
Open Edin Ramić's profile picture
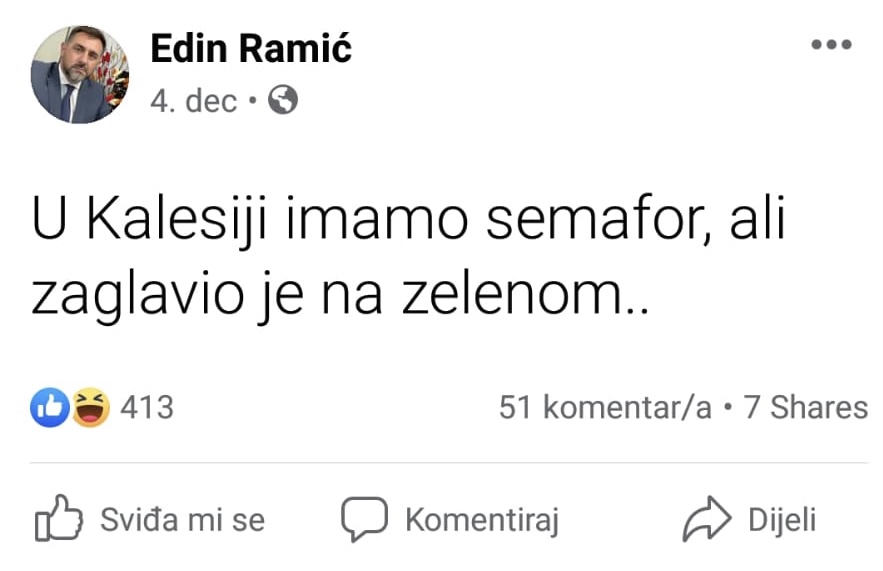click(x=80, y=74)
